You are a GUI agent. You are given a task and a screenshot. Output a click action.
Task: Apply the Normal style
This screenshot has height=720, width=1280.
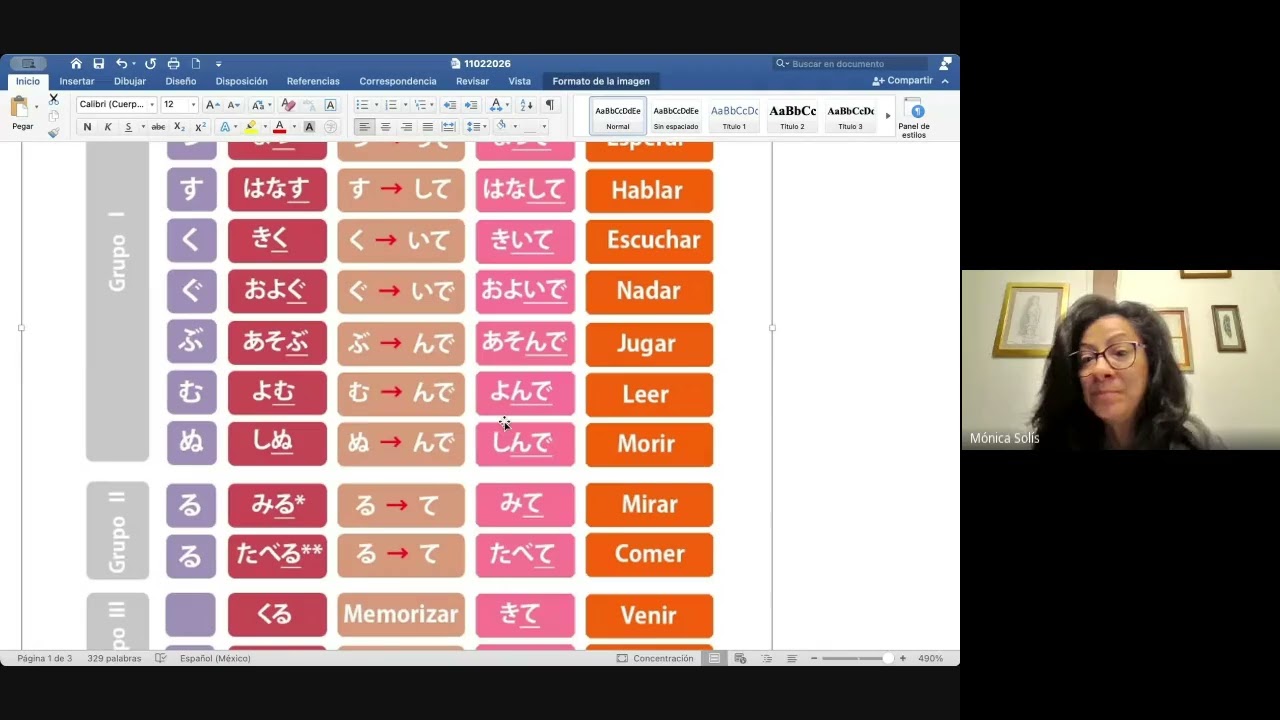click(x=618, y=116)
